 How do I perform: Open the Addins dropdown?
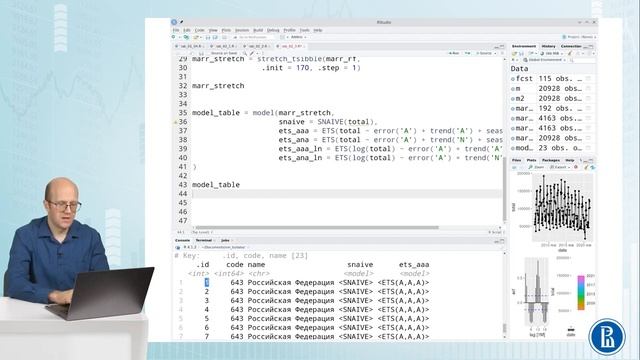[x=298, y=37]
